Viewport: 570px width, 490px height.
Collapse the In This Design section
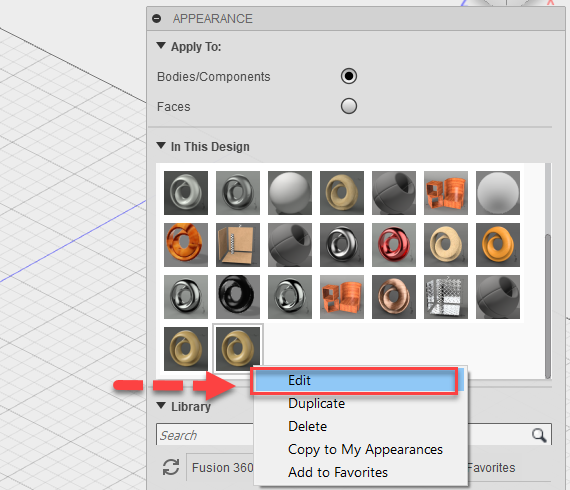(x=161, y=146)
